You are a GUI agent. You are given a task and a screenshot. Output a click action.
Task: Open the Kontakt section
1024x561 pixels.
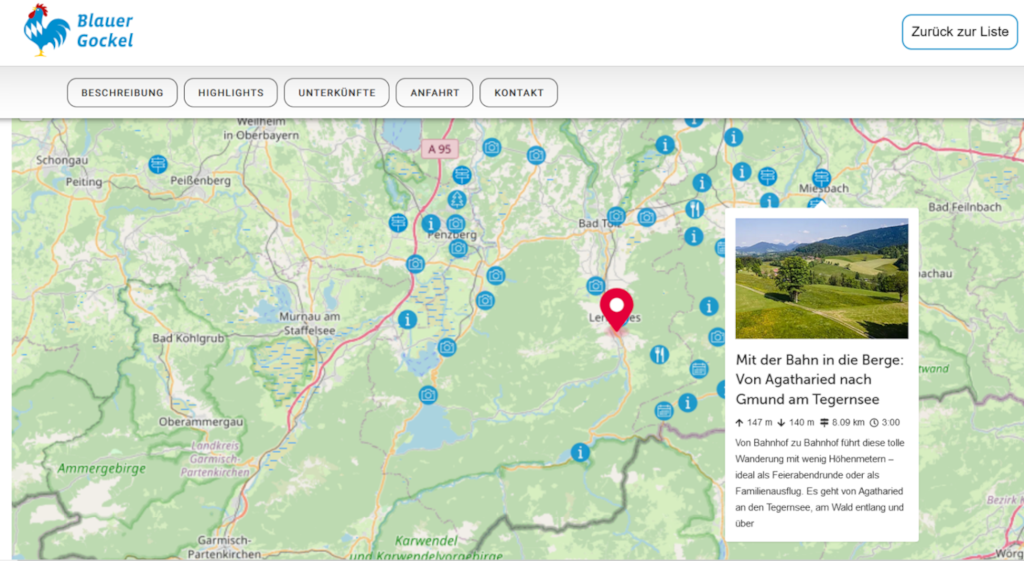point(518,93)
